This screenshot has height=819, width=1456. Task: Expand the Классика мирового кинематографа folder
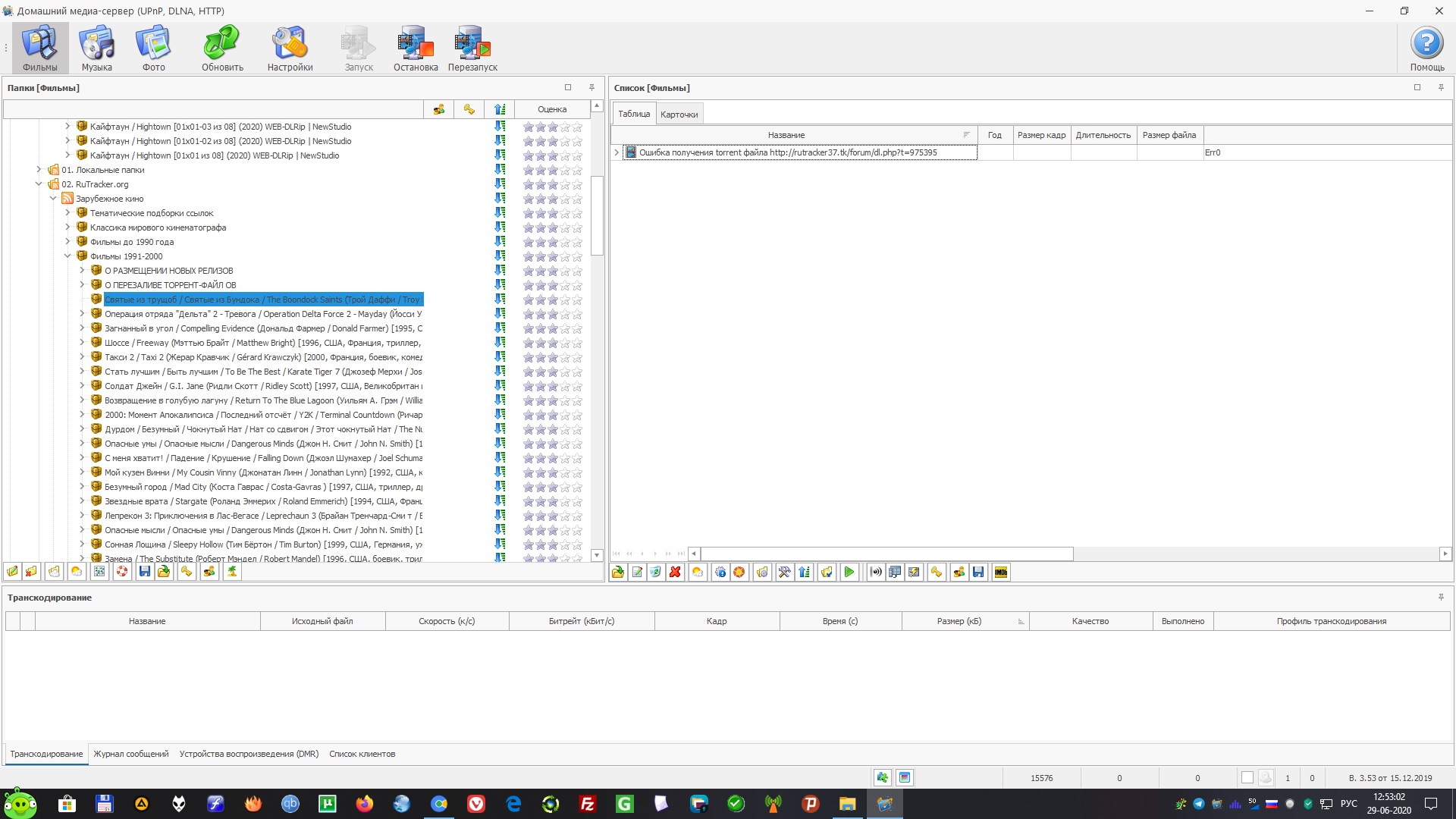coord(67,227)
